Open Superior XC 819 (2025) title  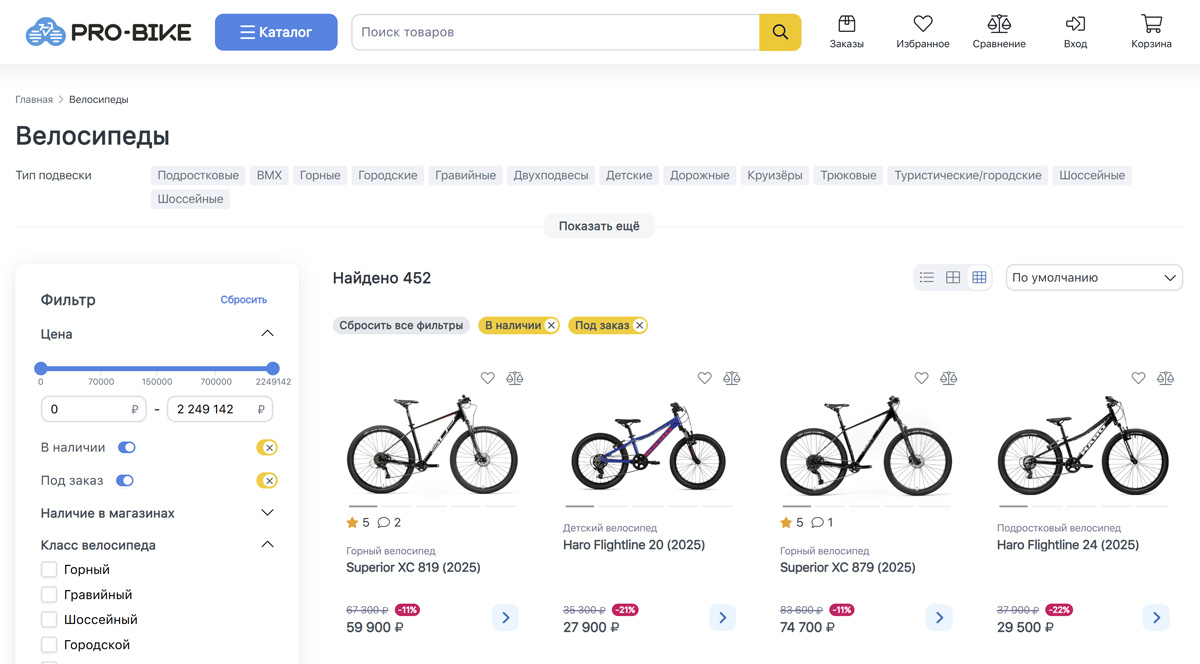[x=413, y=567]
